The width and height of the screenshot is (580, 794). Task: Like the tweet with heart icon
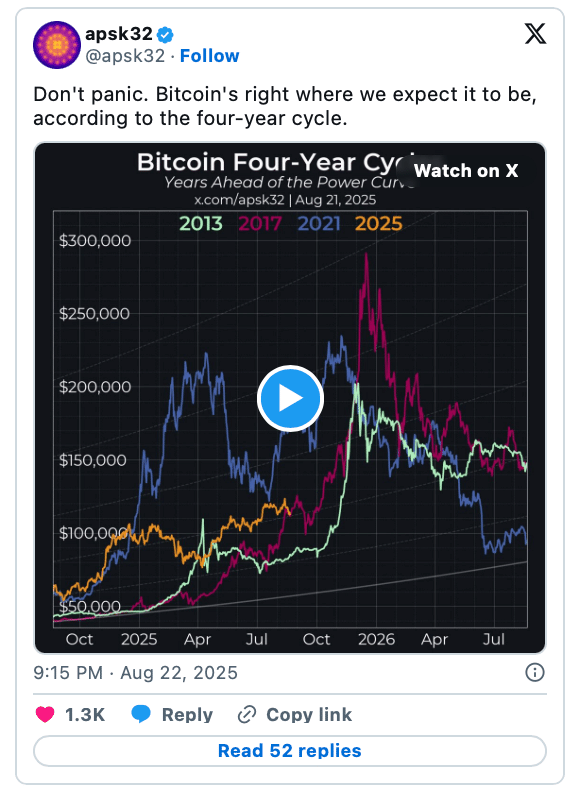coord(45,714)
